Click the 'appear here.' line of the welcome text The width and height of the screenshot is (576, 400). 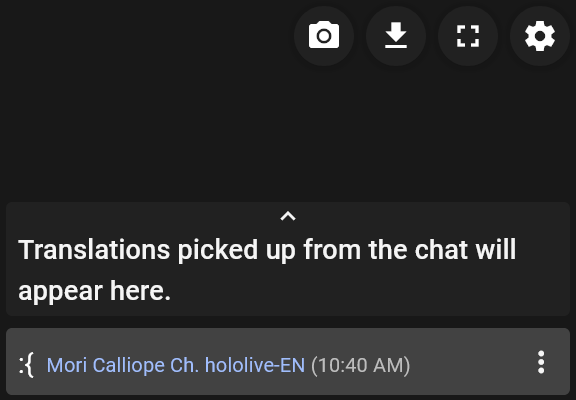pos(94,291)
